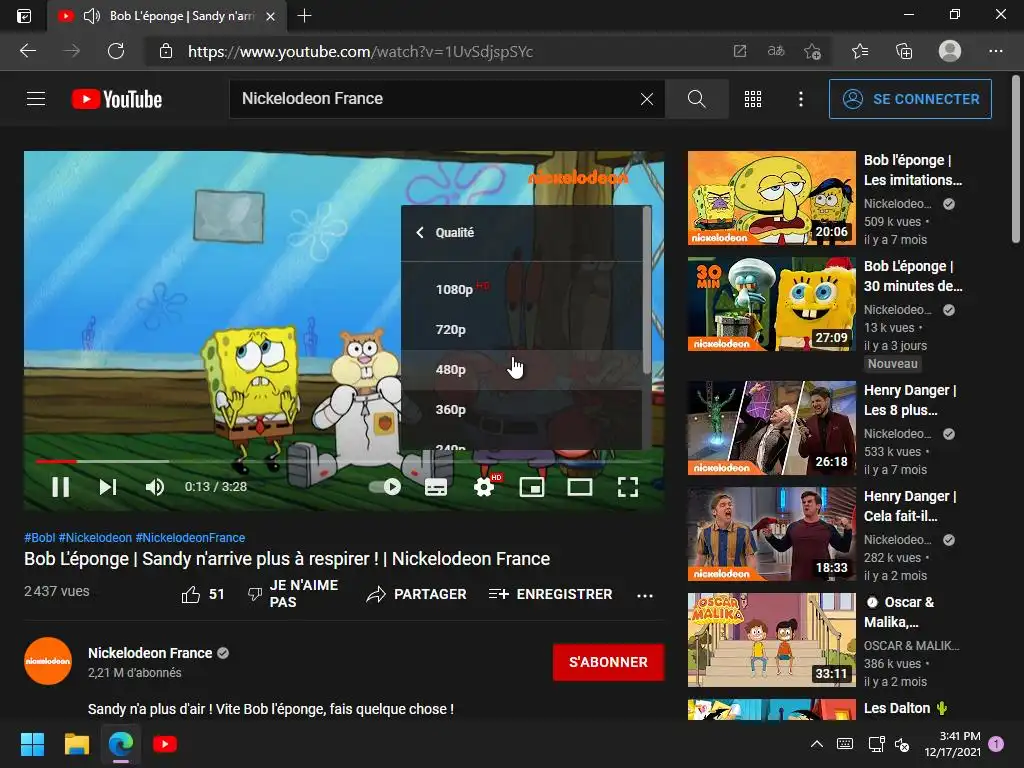Add page to favorites star

(x=812, y=51)
